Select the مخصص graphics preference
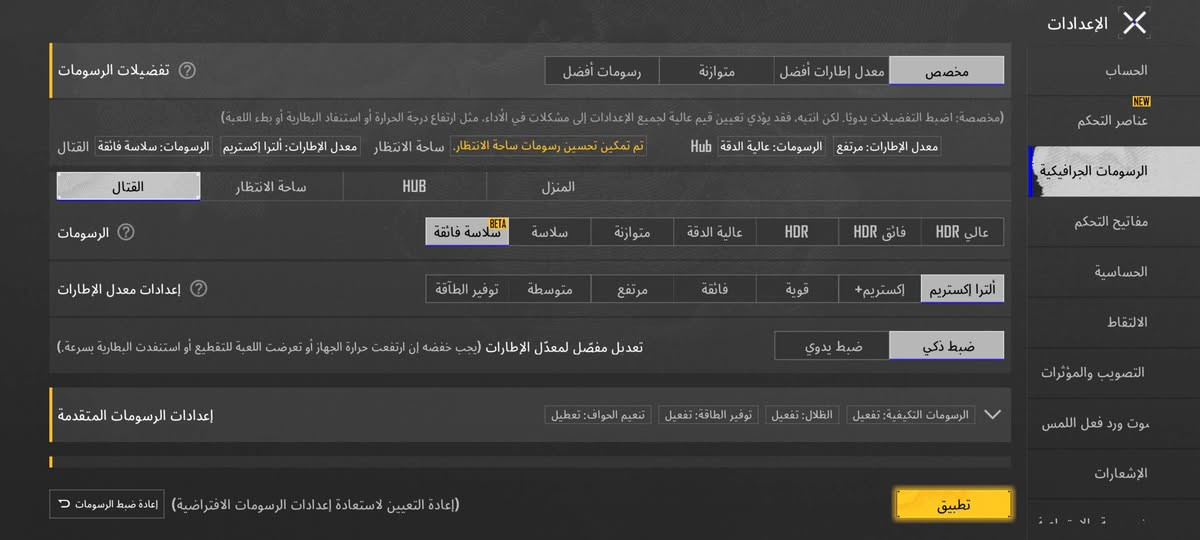The image size is (1200, 540). [x=946, y=70]
